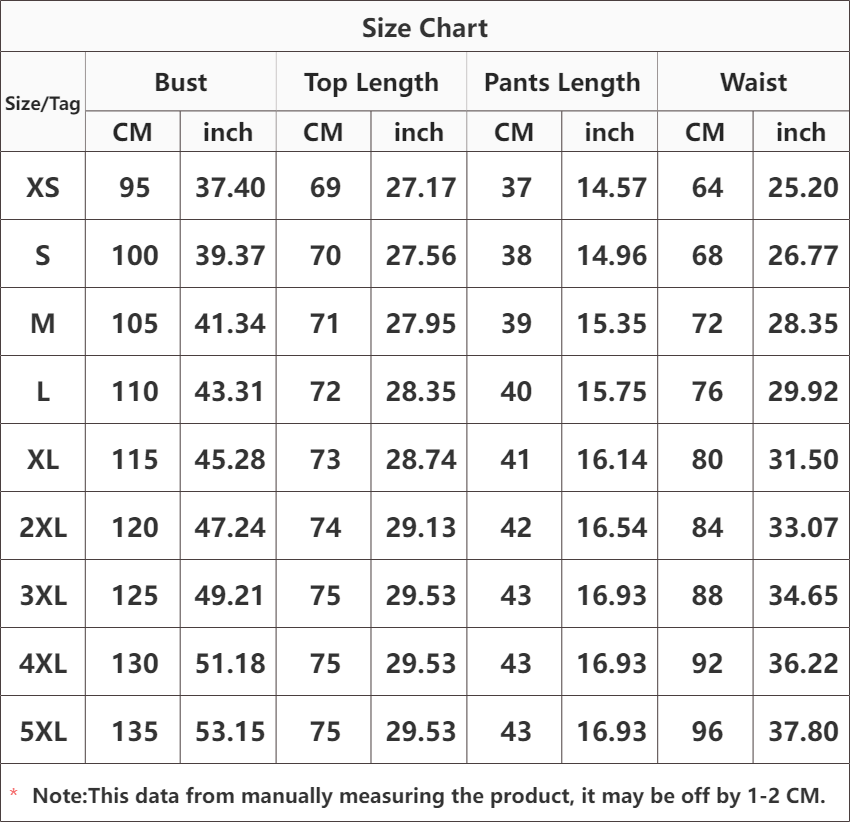850x824 pixels.
Task: Click bust inch value 37.40
Action: coord(230,188)
